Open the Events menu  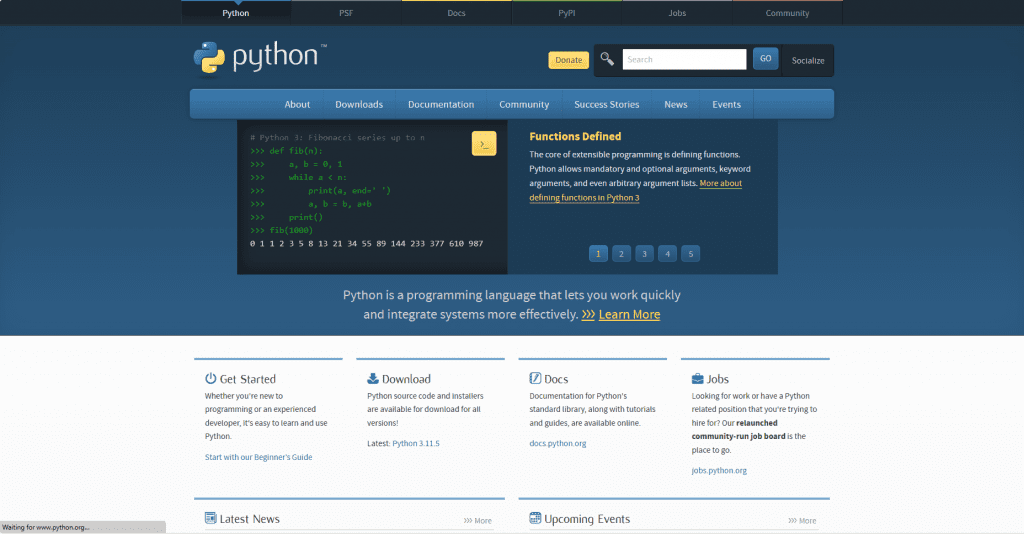(726, 104)
